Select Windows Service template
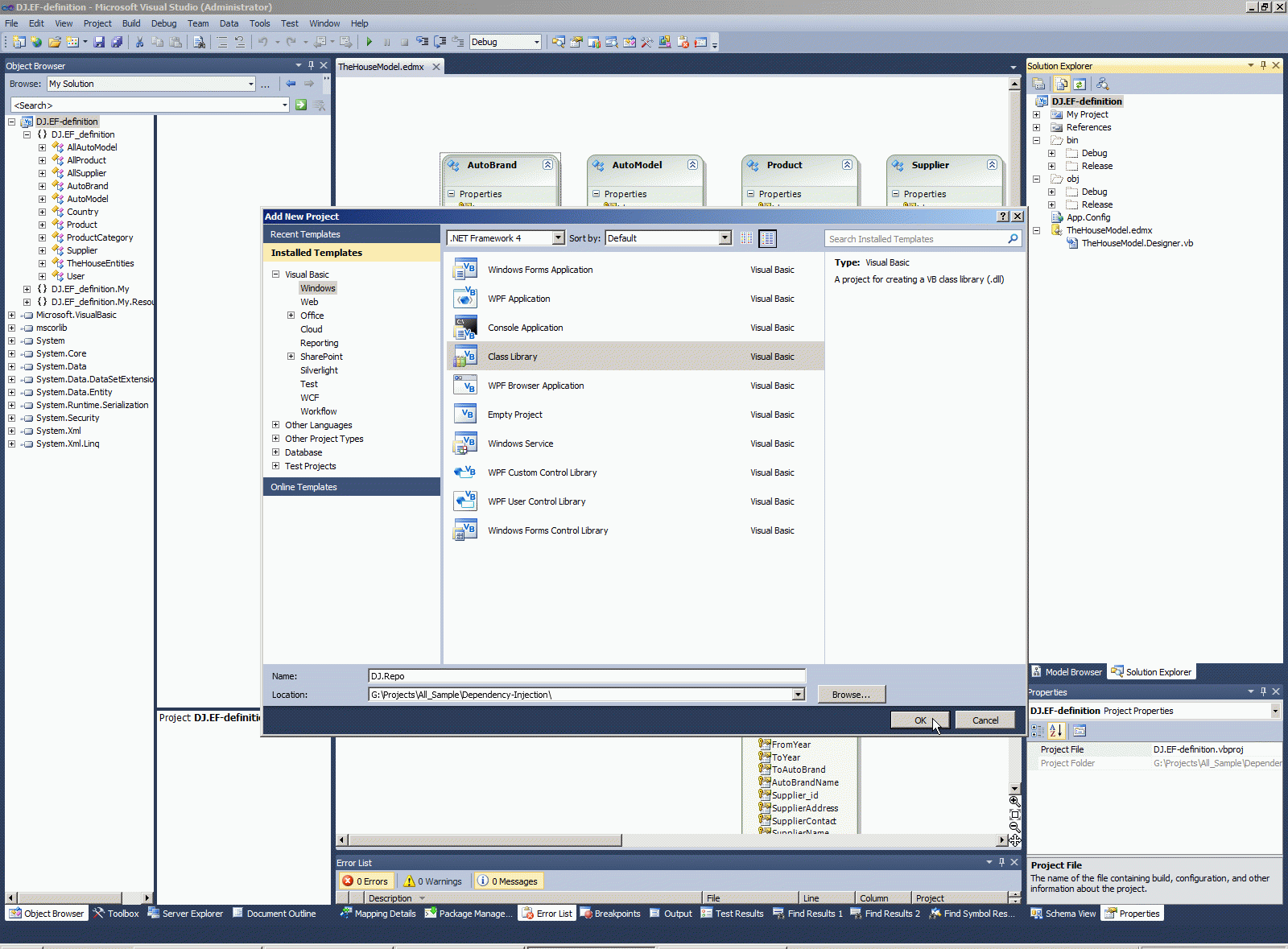 pos(636,444)
